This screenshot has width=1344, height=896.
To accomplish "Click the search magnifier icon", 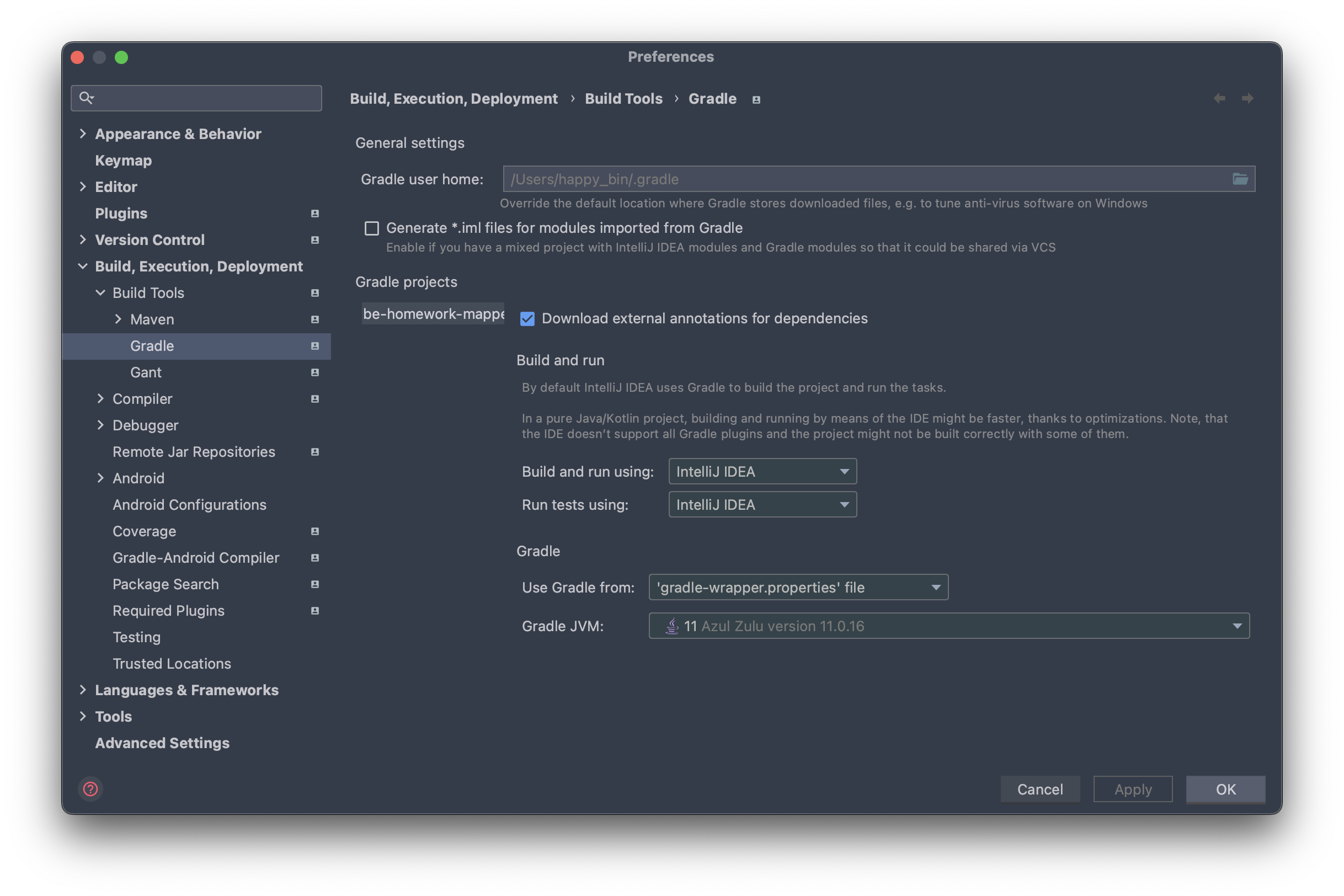I will [x=86, y=98].
